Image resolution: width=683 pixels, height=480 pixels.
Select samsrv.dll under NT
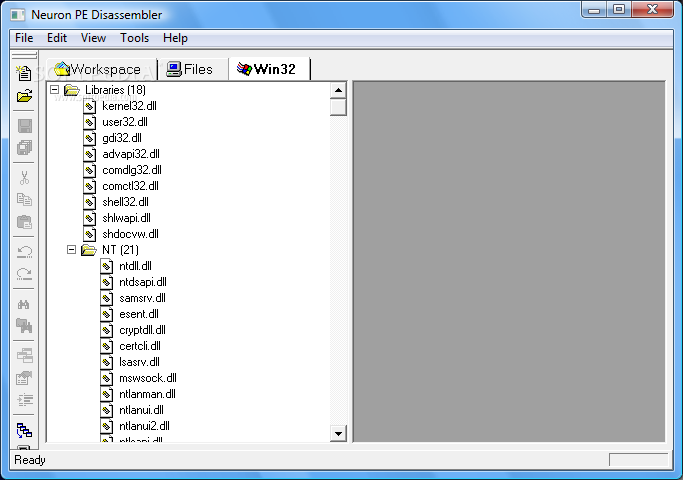[x=142, y=298]
